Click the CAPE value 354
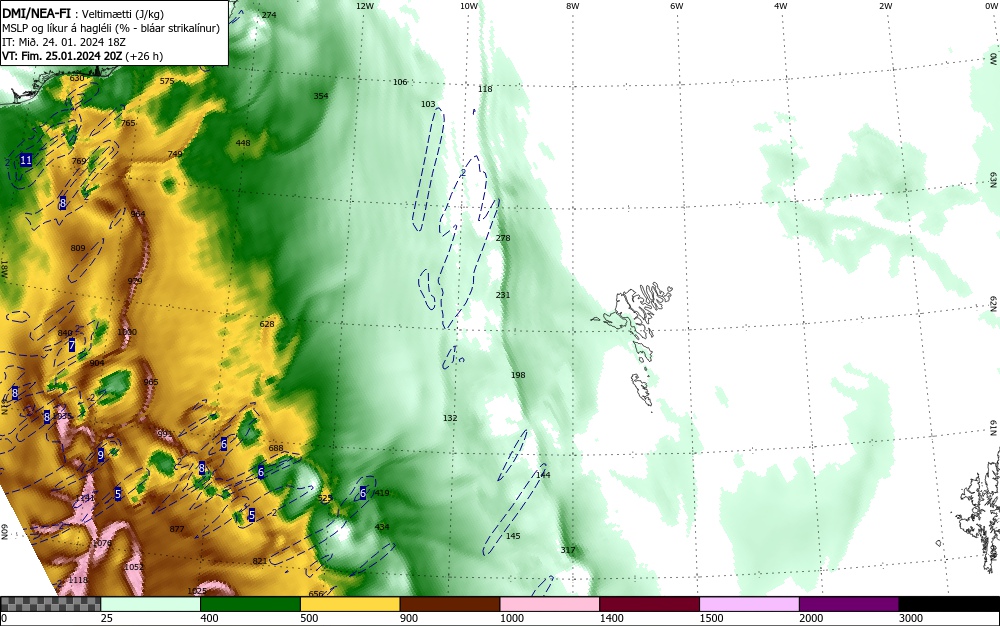 (321, 96)
